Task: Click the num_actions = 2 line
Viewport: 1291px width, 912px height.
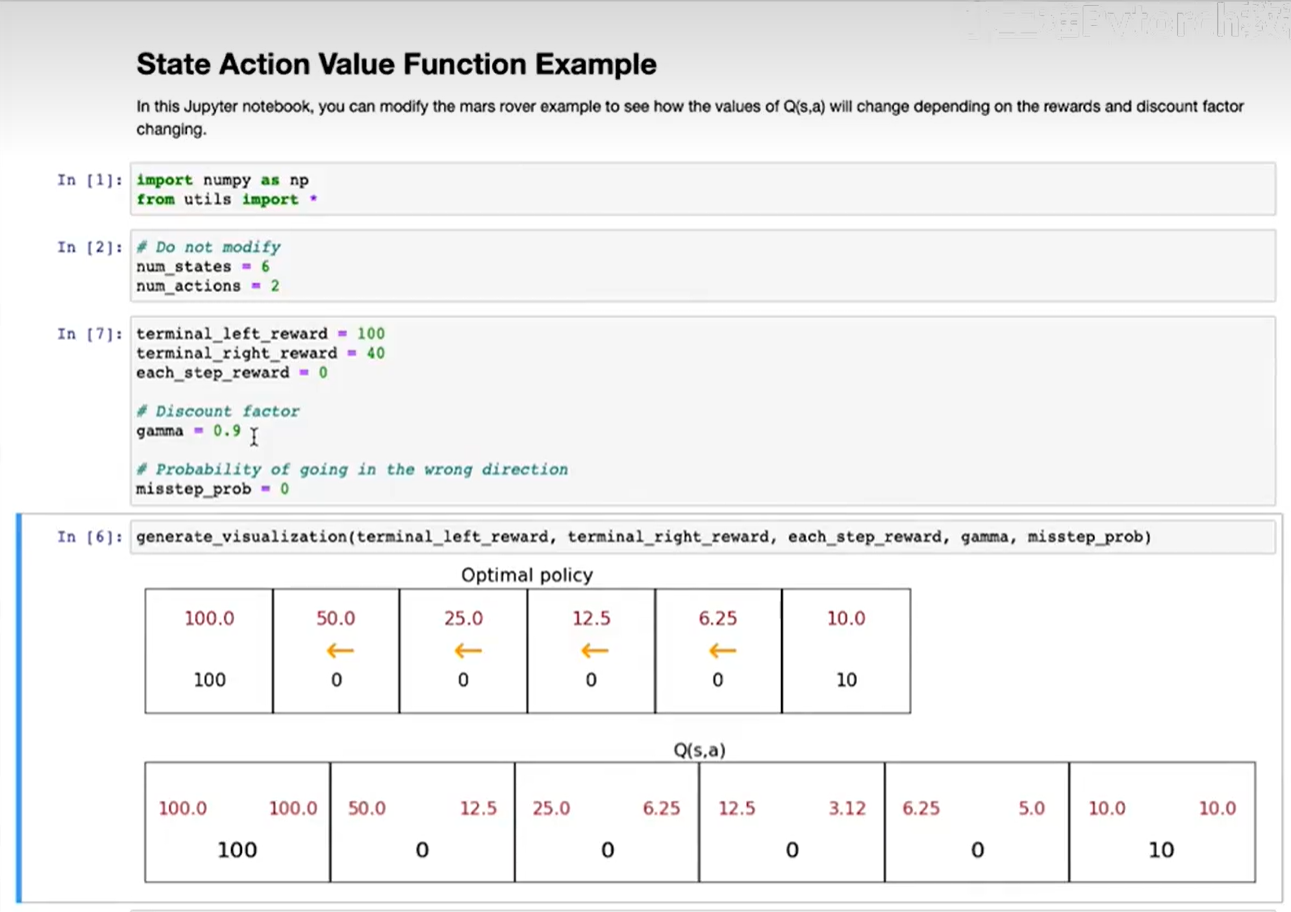Action: click(208, 286)
